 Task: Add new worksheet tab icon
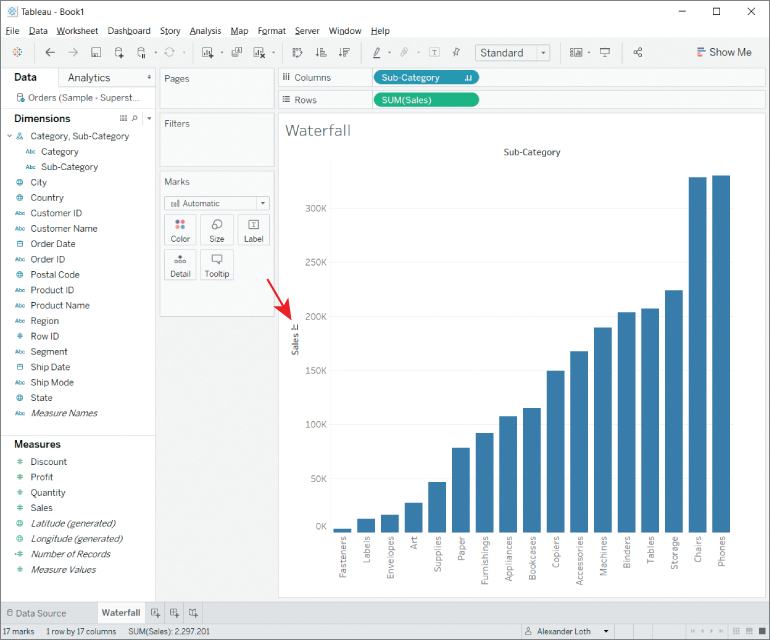(x=156, y=612)
